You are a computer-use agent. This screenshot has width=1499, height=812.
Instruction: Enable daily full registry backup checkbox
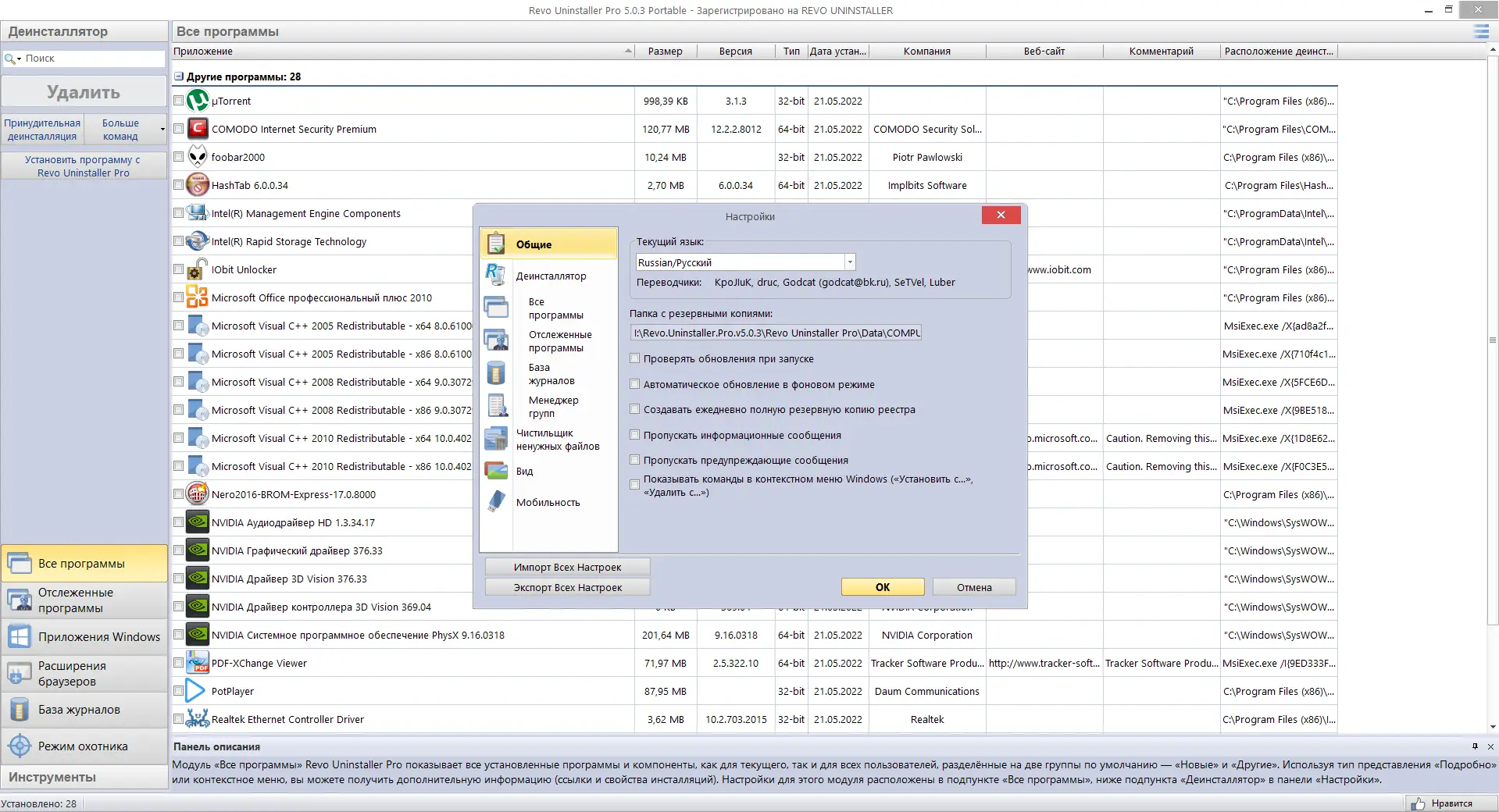coord(635,409)
